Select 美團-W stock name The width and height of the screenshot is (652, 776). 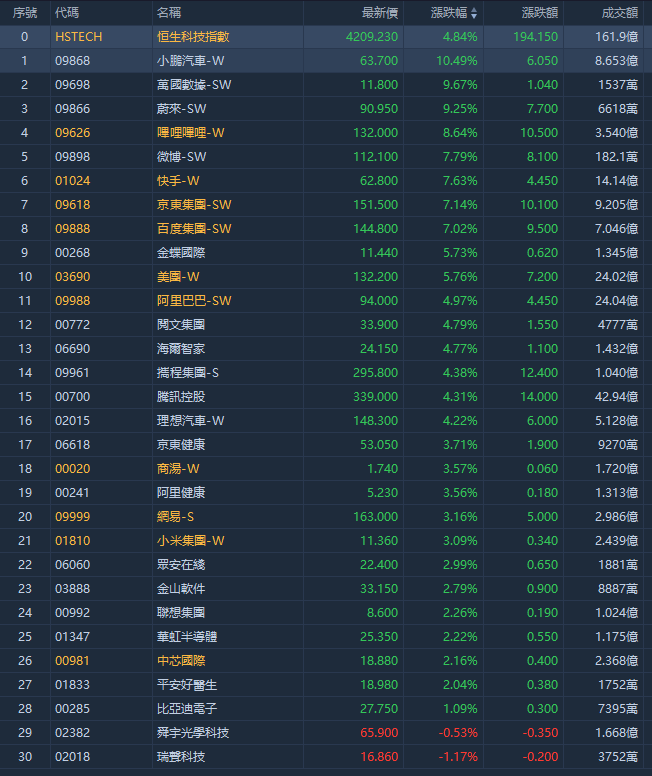[x=178, y=277]
